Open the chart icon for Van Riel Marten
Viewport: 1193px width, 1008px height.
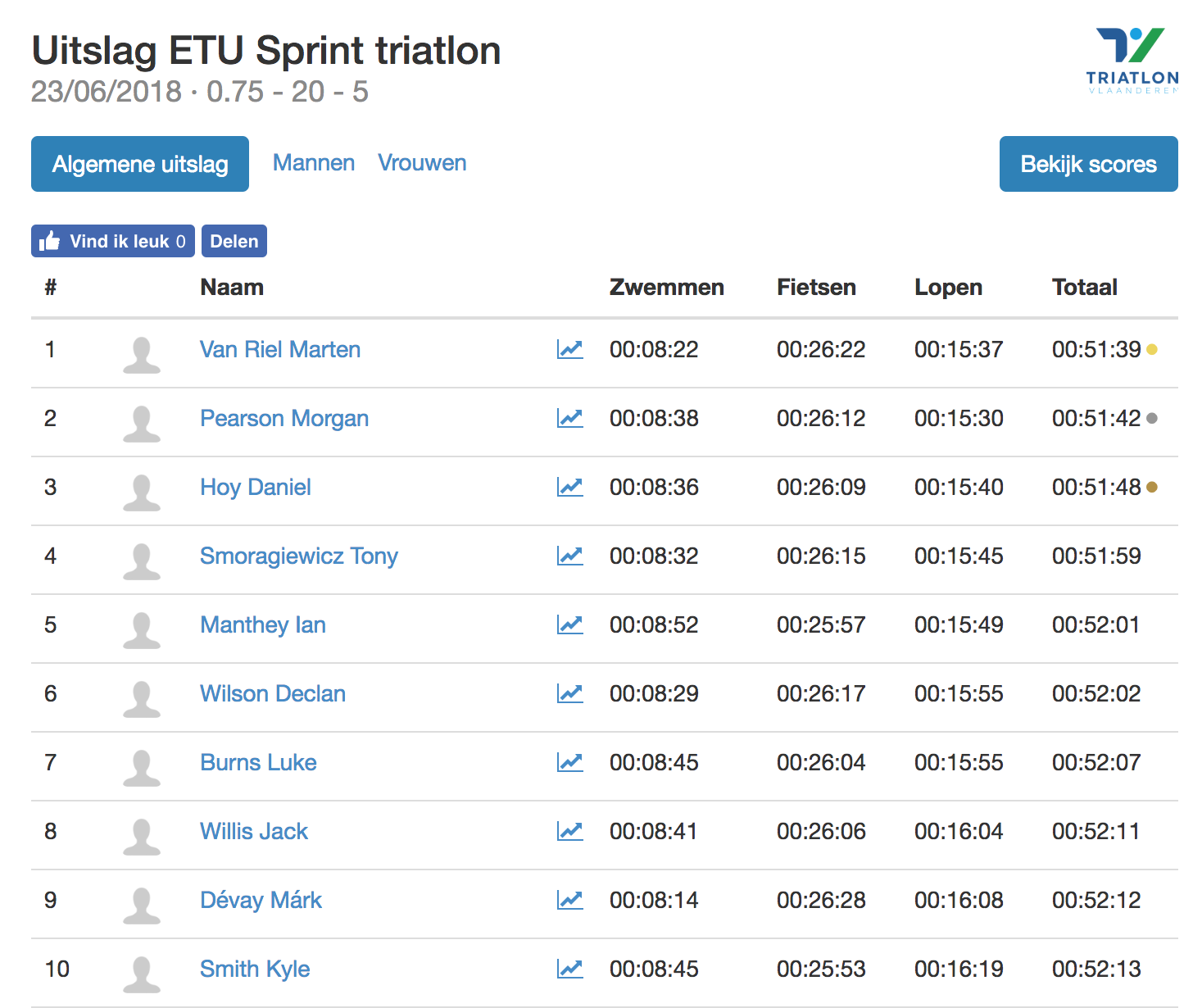point(569,350)
